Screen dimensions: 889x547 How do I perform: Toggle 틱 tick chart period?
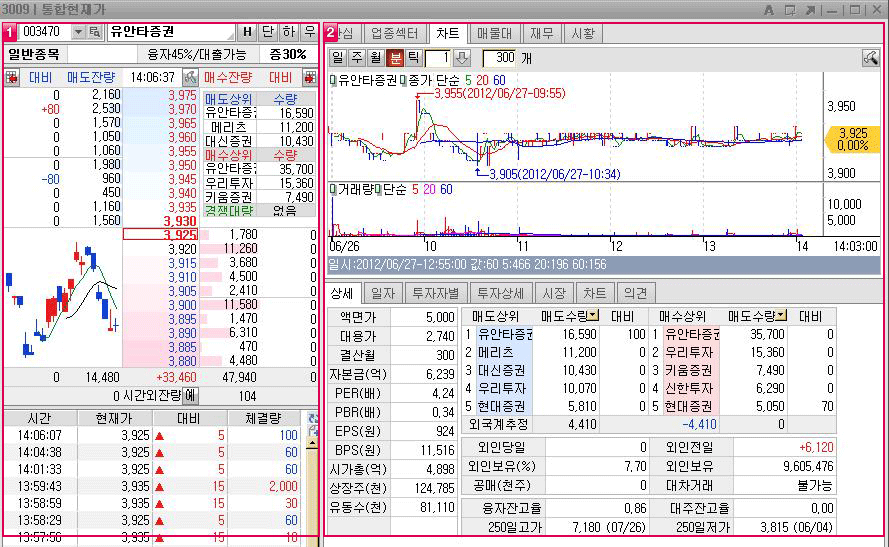(413, 57)
